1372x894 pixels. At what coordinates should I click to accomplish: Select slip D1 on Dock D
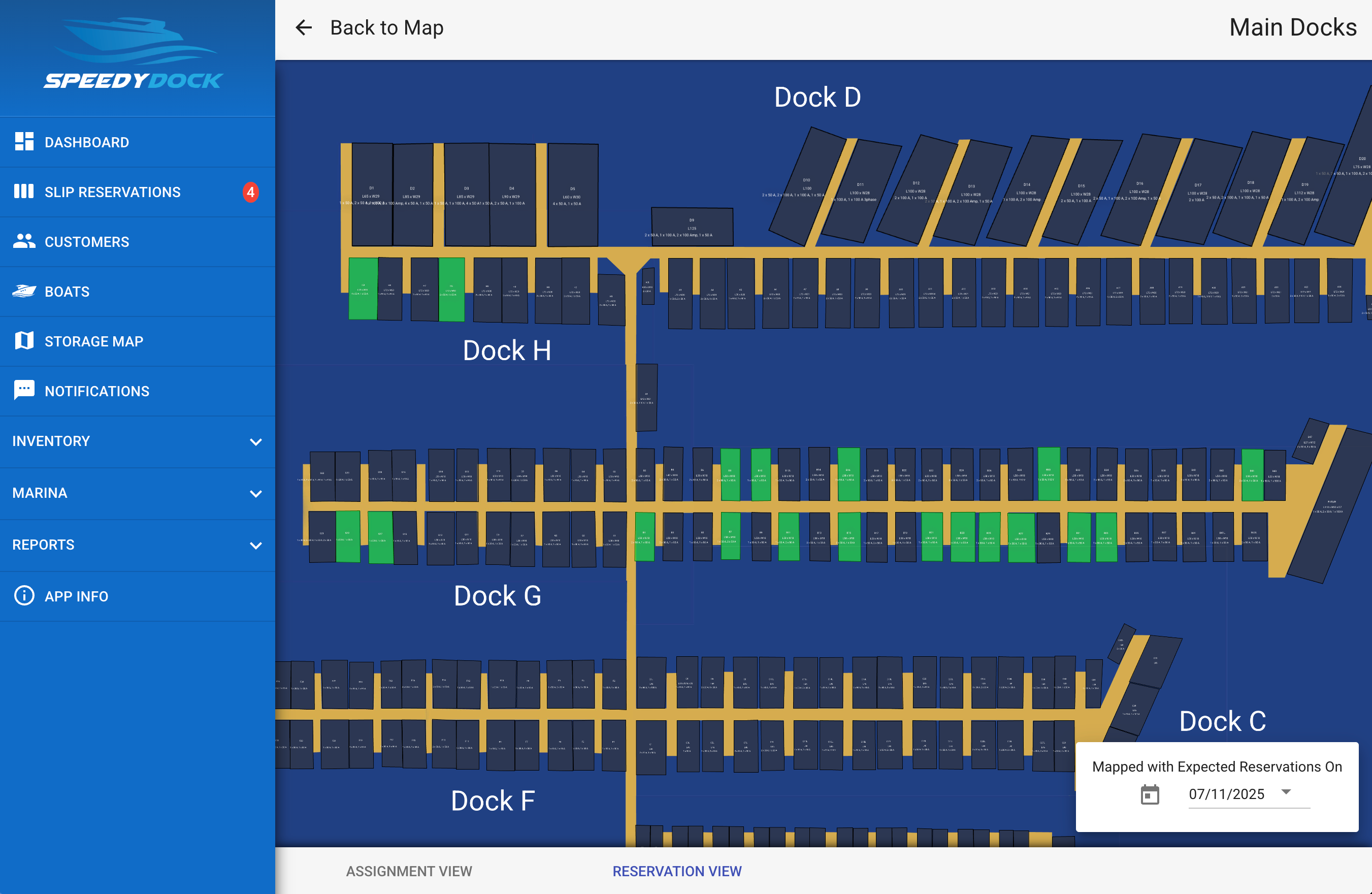pos(372,195)
